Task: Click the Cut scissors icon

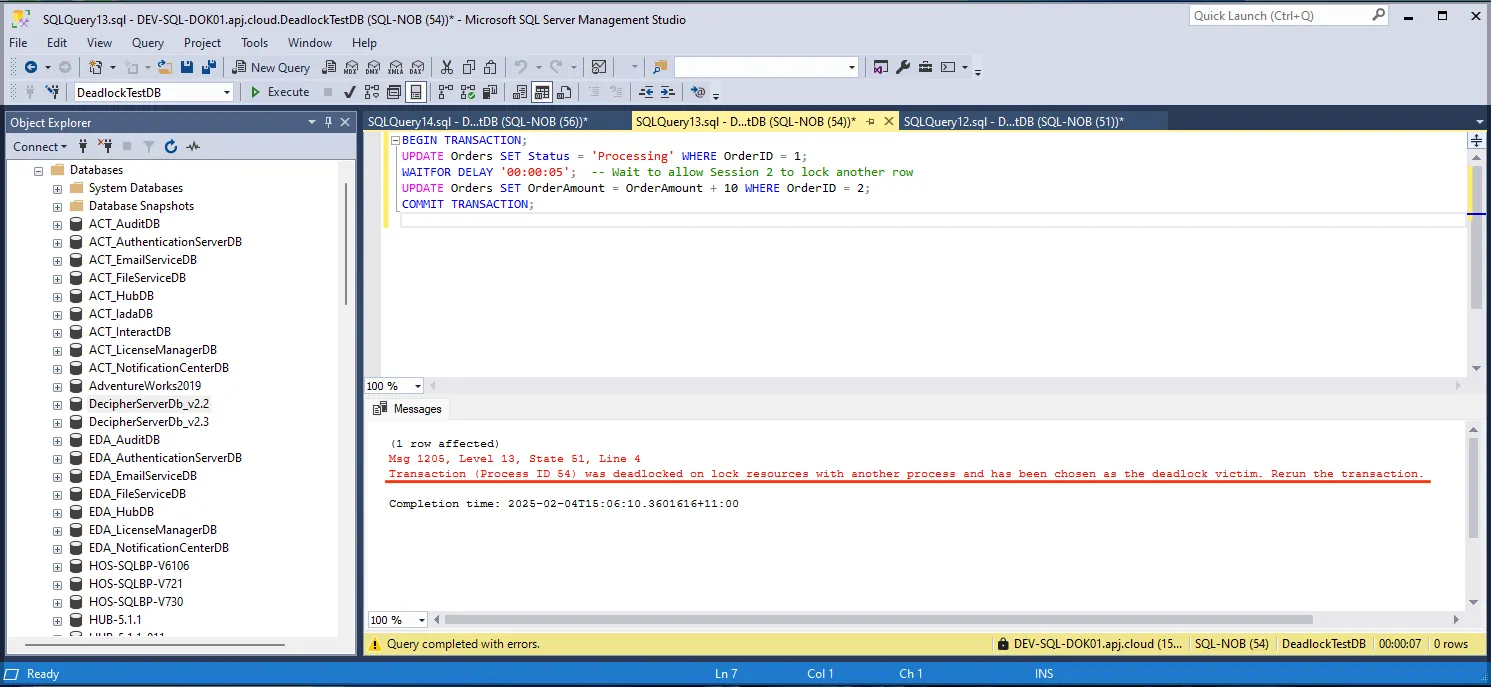Action: coord(446,67)
